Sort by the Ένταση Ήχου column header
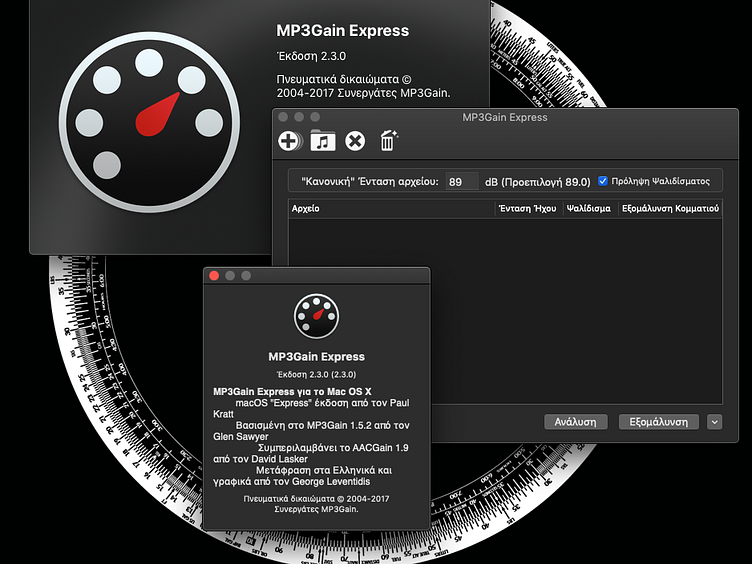 coord(529,209)
